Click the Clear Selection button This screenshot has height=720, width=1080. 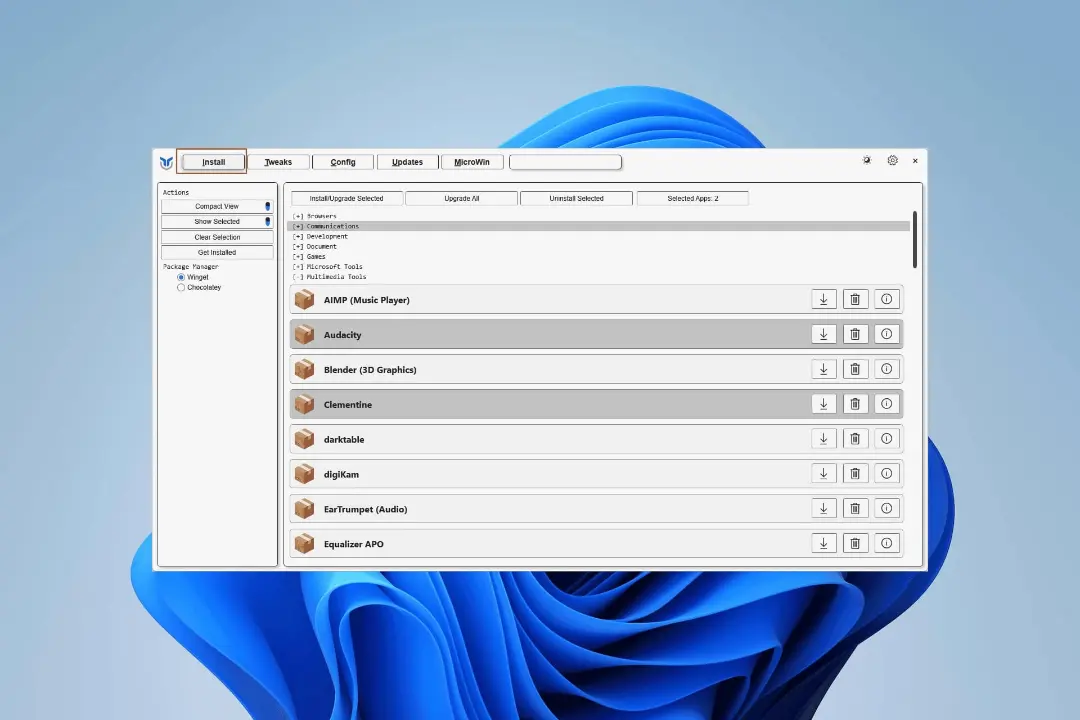pos(217,237)
